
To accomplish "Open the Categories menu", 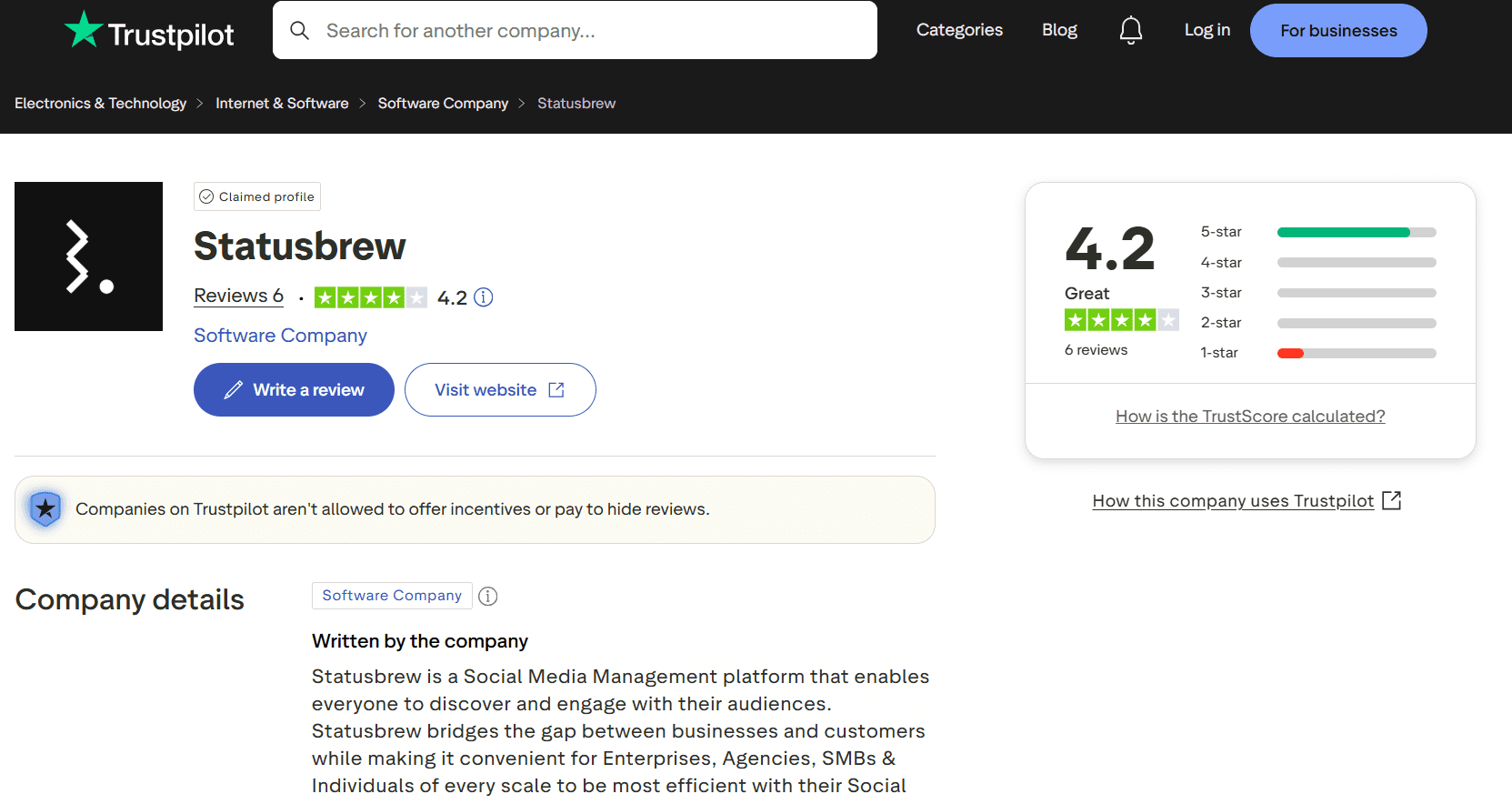I will point(959,30).
